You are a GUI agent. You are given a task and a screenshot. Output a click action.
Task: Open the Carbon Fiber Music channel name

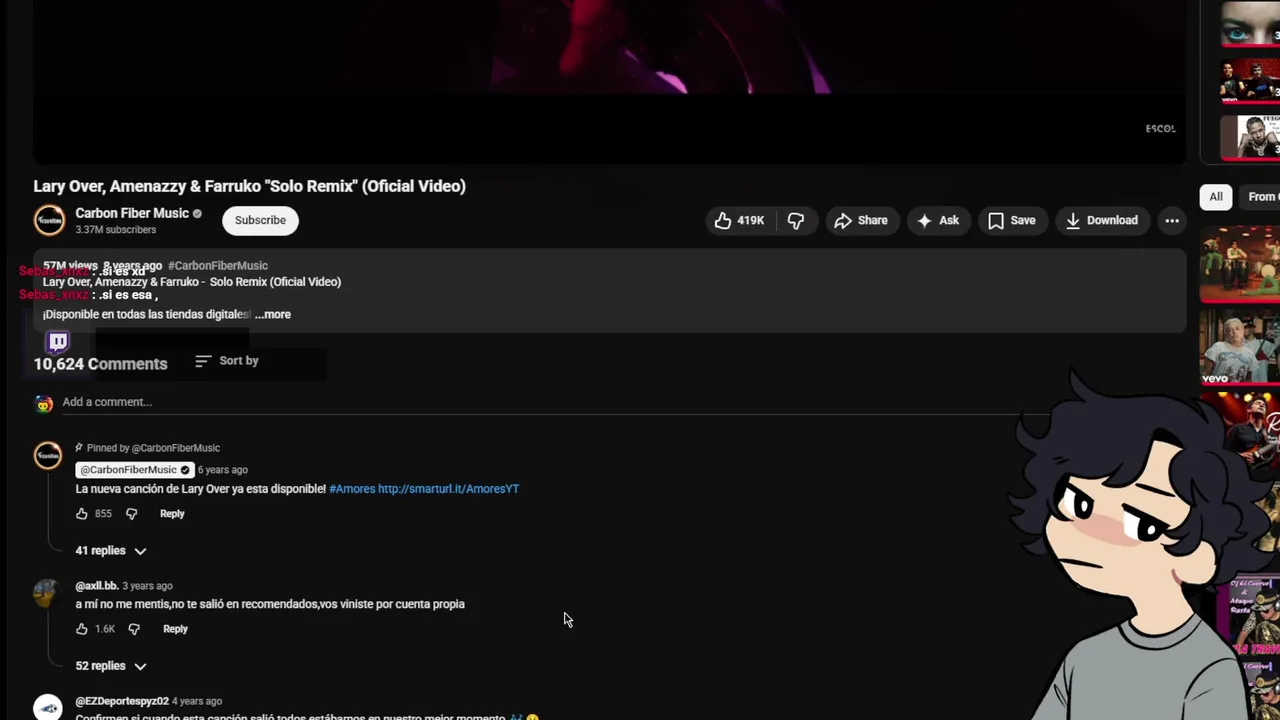pos(132,213)
